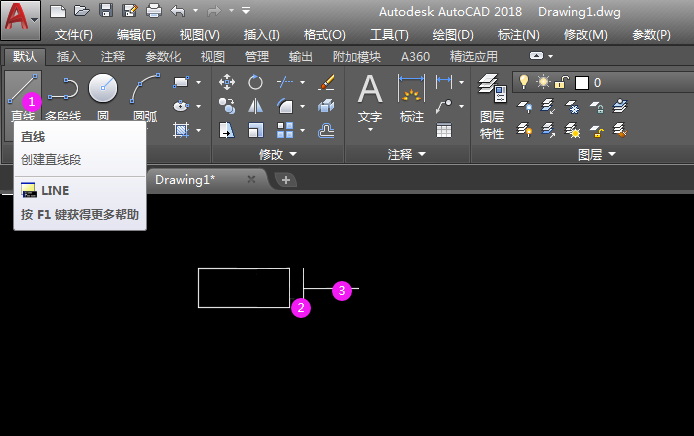Insert a Table from annotation panel
Viewport: 694px width, 436px height.
444,130
